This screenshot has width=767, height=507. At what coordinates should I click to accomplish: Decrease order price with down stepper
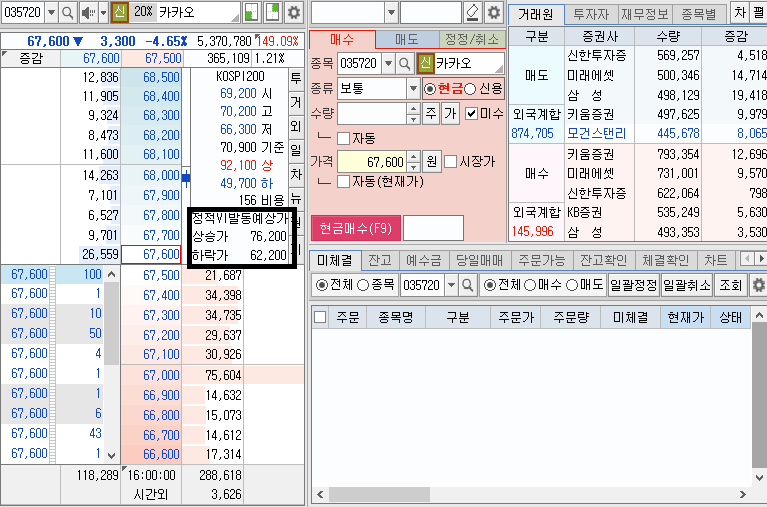click(414, 167)
